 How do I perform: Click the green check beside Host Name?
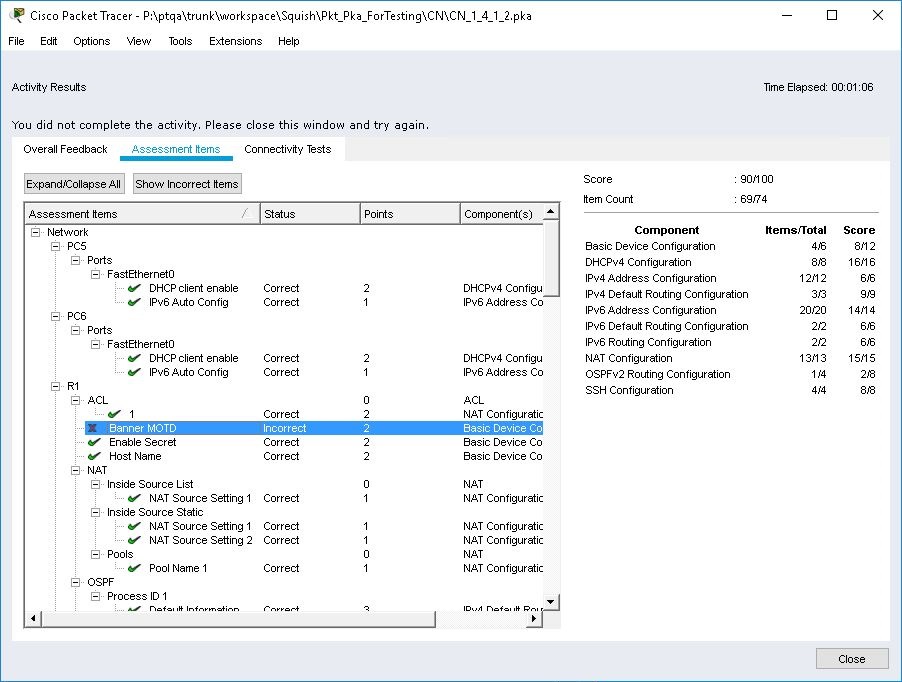click(94, 456)
